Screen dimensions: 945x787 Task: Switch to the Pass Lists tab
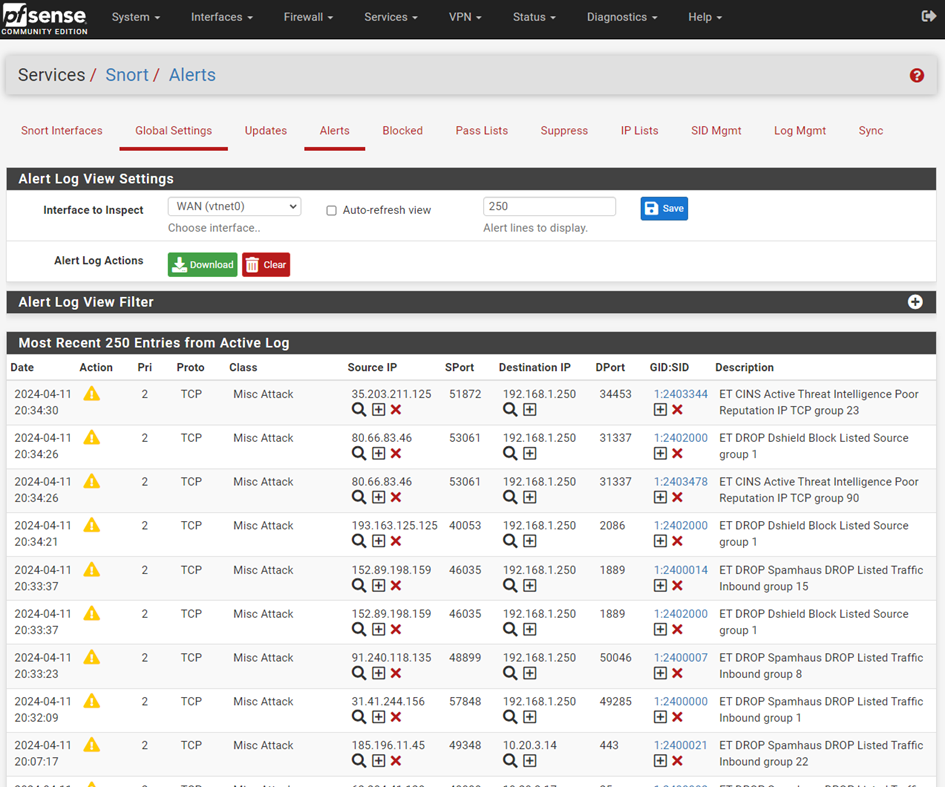tap(482, 131)
